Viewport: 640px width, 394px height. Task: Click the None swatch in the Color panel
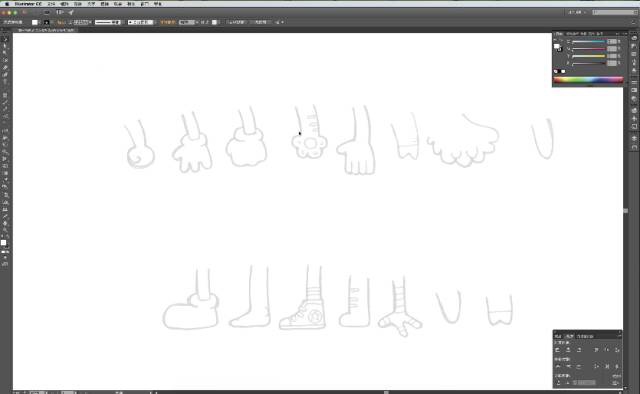pos(556,71)
